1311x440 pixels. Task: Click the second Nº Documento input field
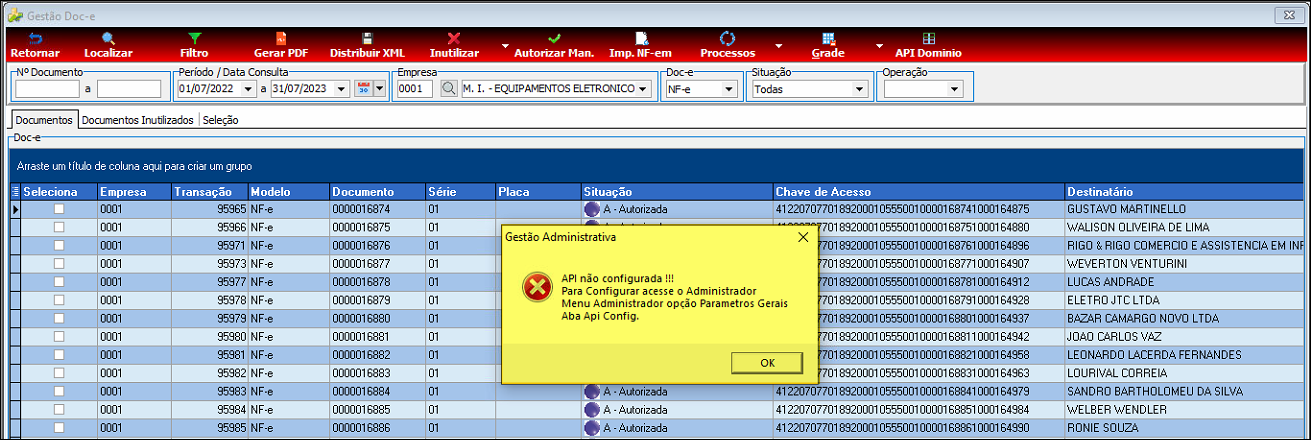129,89
